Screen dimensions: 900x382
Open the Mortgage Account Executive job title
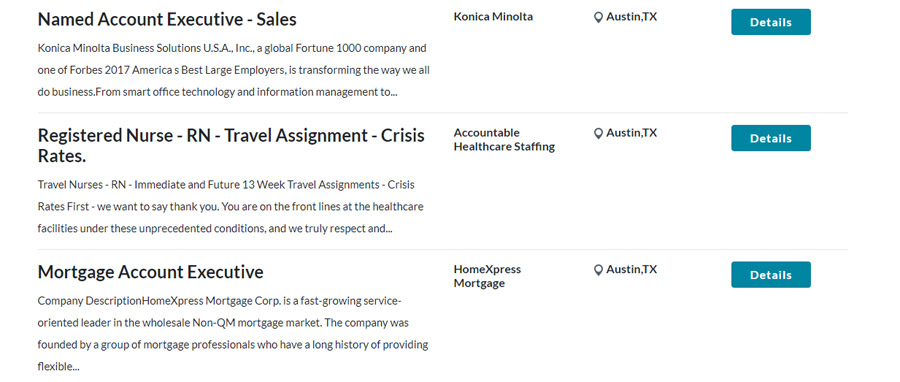tap(150, 272)
